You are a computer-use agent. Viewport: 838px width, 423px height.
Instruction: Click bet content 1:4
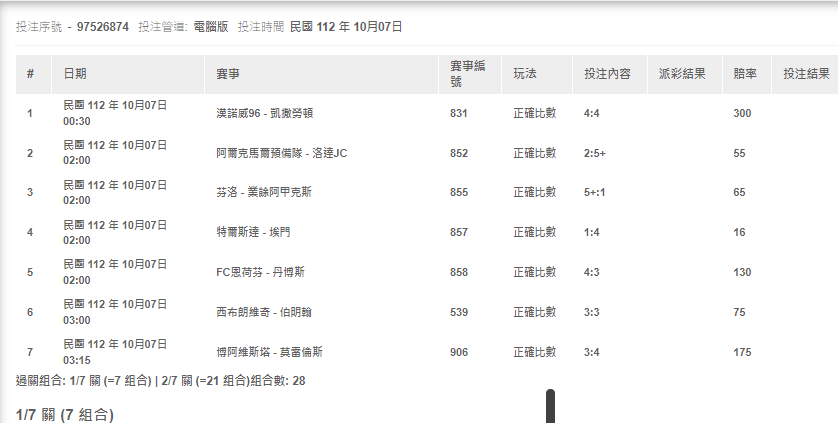pos(592,232)
